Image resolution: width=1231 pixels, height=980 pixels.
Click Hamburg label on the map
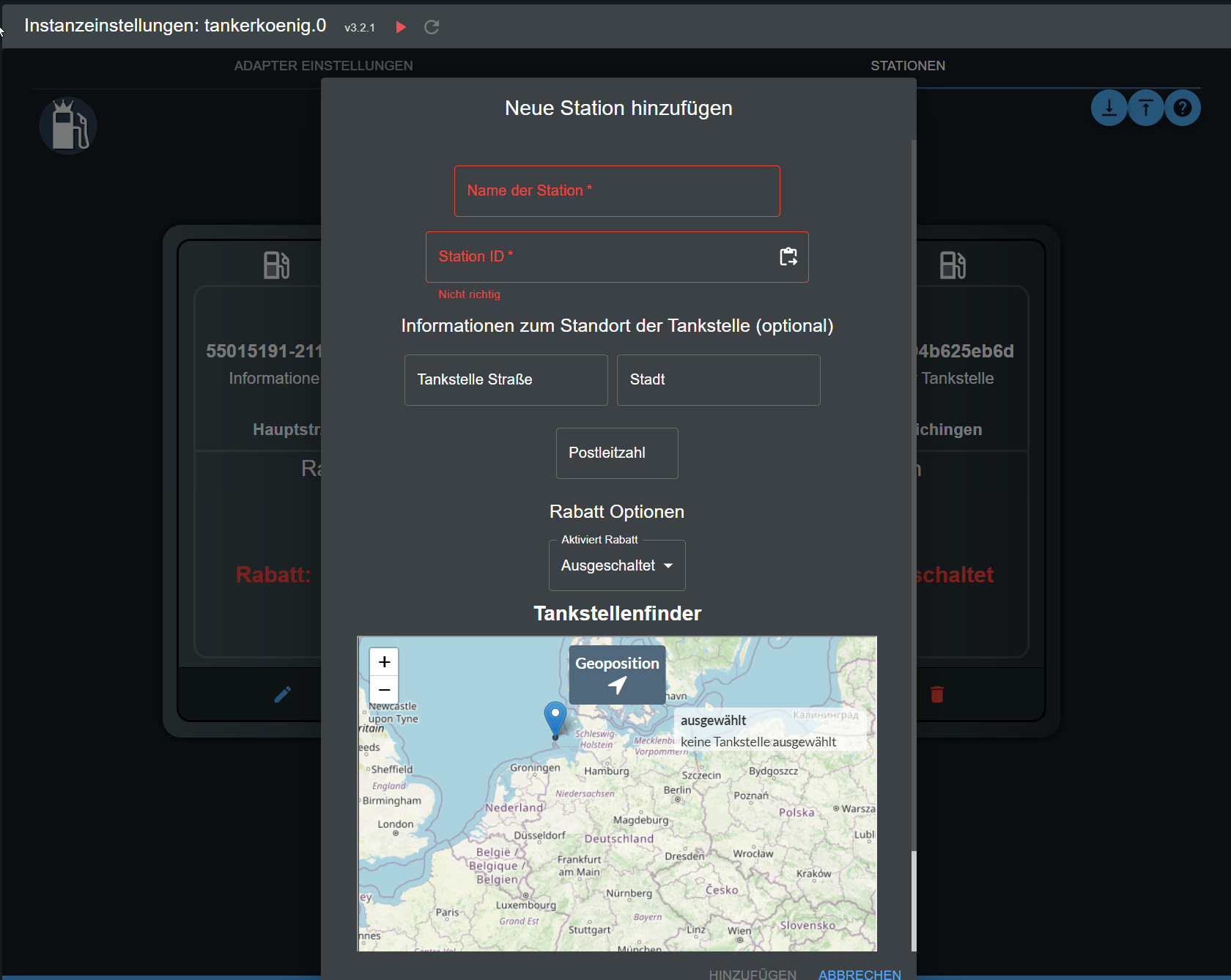pyautogui.click(x=607, y=771)
